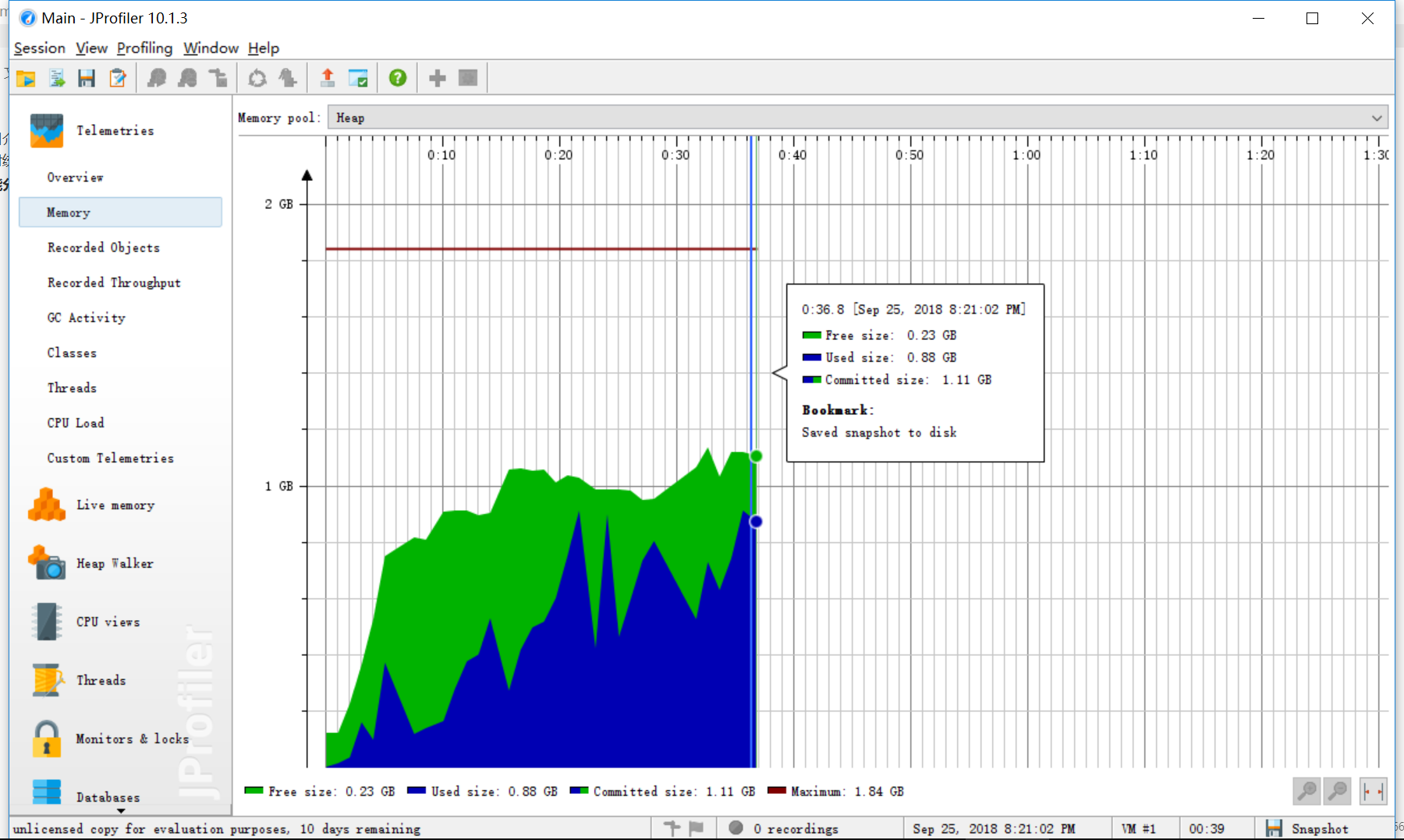This screenshot has width=1404, height=840.
Task: Click the export view toolbar icon
Action: 56,78
